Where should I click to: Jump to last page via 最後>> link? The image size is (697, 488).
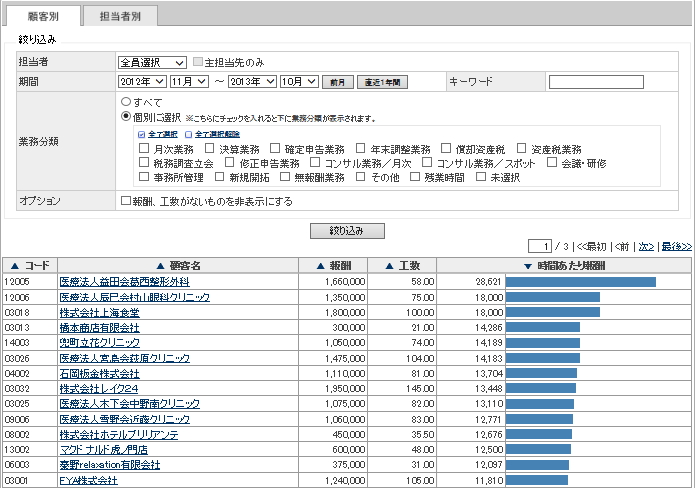coord(677,247)
